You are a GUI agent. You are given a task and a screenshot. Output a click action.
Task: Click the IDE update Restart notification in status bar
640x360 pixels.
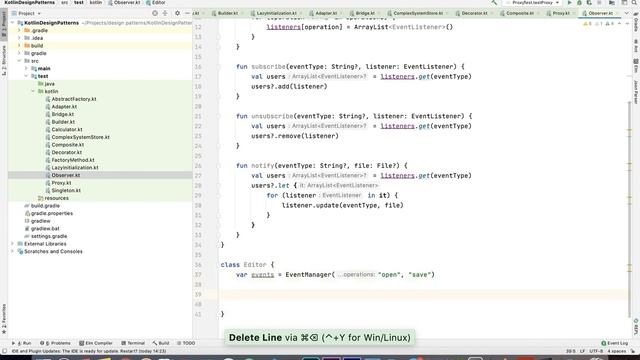click(x=89, y=351)
